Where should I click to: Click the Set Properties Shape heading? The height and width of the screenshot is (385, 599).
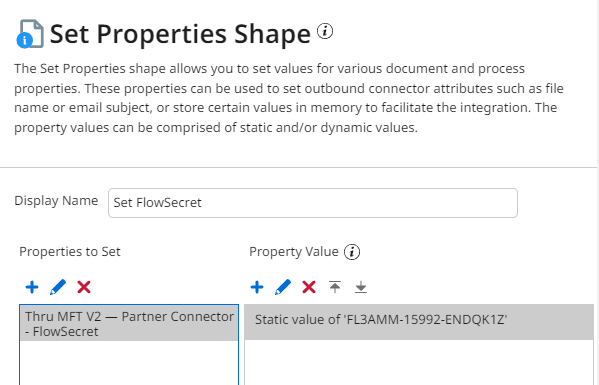[180, 34]
